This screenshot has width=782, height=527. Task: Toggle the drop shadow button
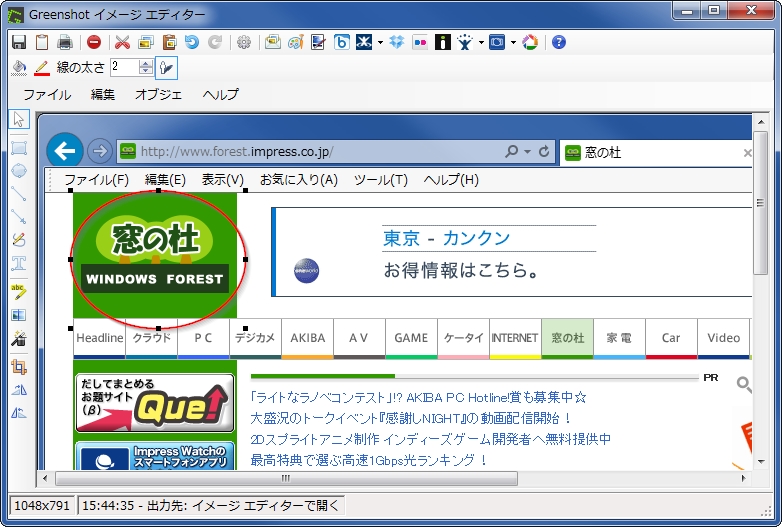point(167,68)
